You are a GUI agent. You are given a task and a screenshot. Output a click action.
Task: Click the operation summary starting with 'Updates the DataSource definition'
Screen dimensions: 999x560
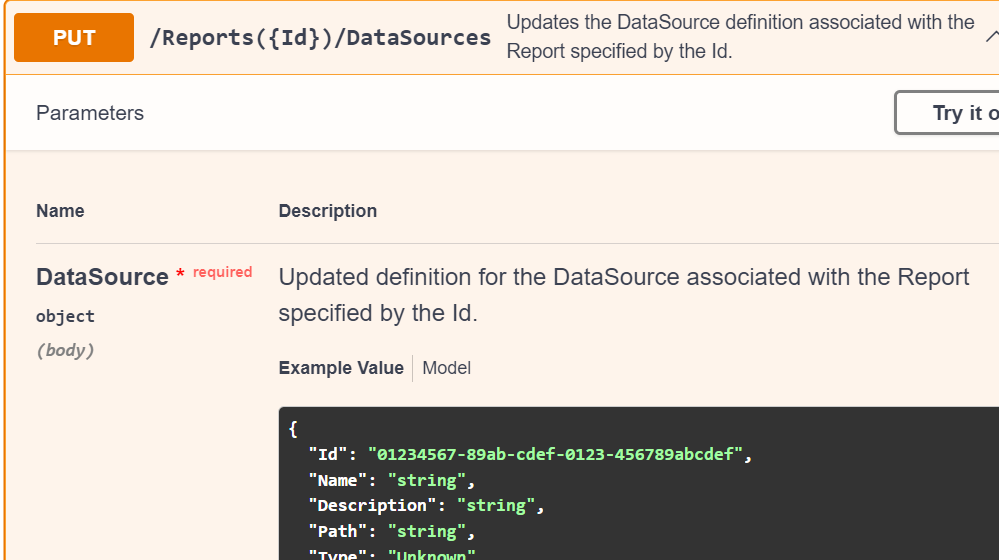740,36
